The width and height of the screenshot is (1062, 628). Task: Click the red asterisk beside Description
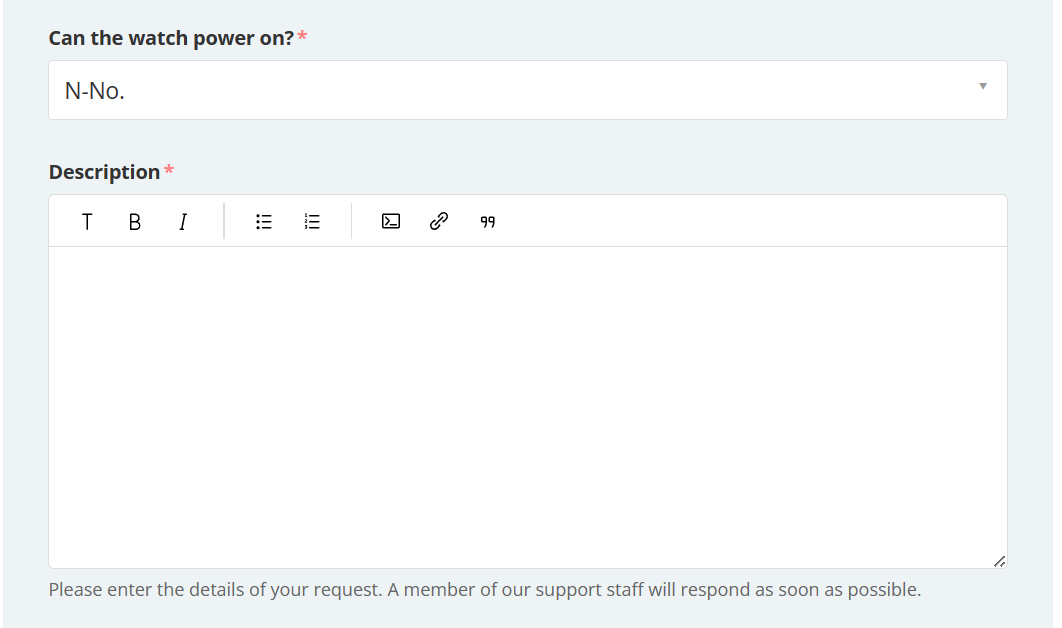[x=169, y=171]
